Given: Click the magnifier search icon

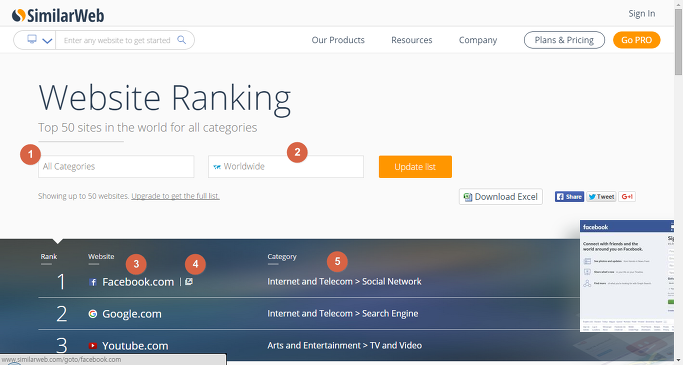Looking at the screenshot, I should (x=182, y=40).
